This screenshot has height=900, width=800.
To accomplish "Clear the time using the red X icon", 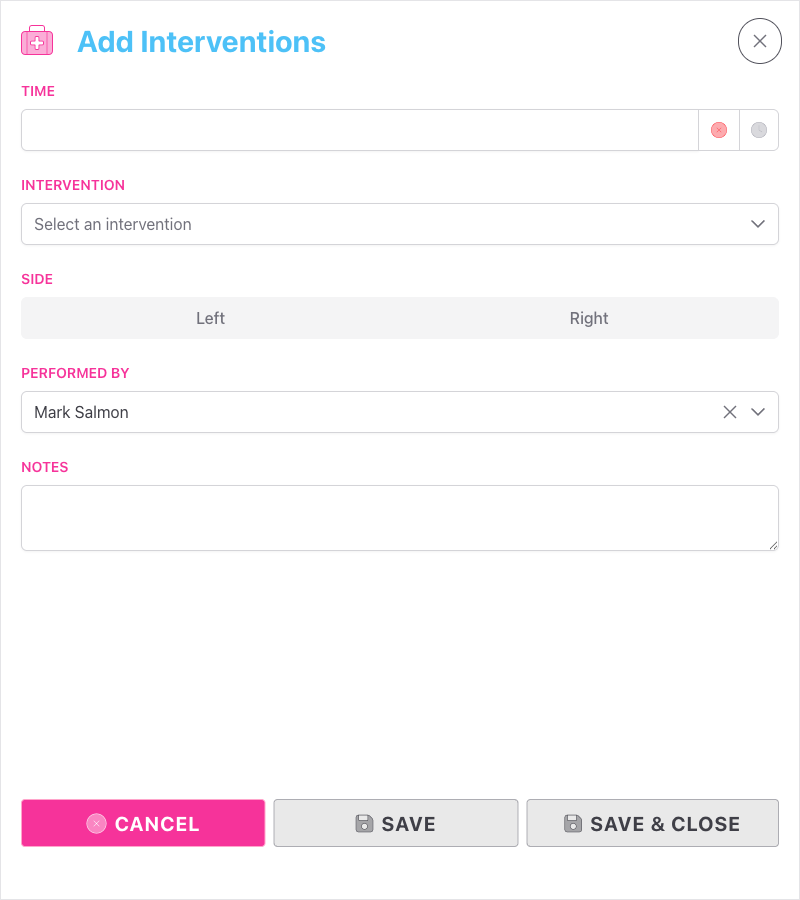I will [x=718, y=130].
